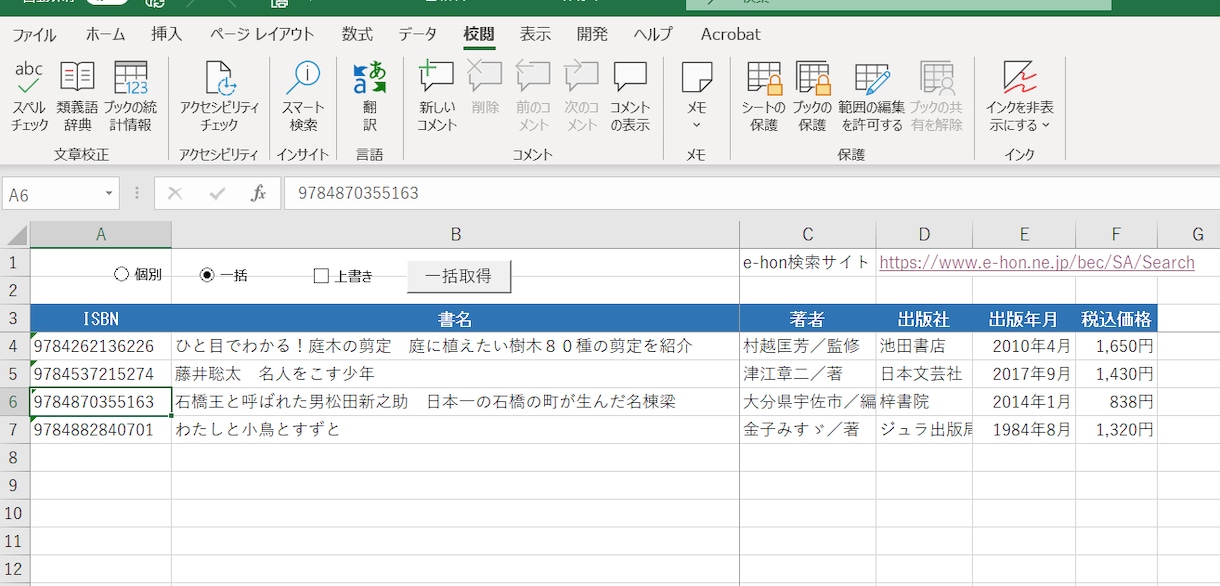Select cell with ISBN 9784537215274

click(x=101, y=374)
